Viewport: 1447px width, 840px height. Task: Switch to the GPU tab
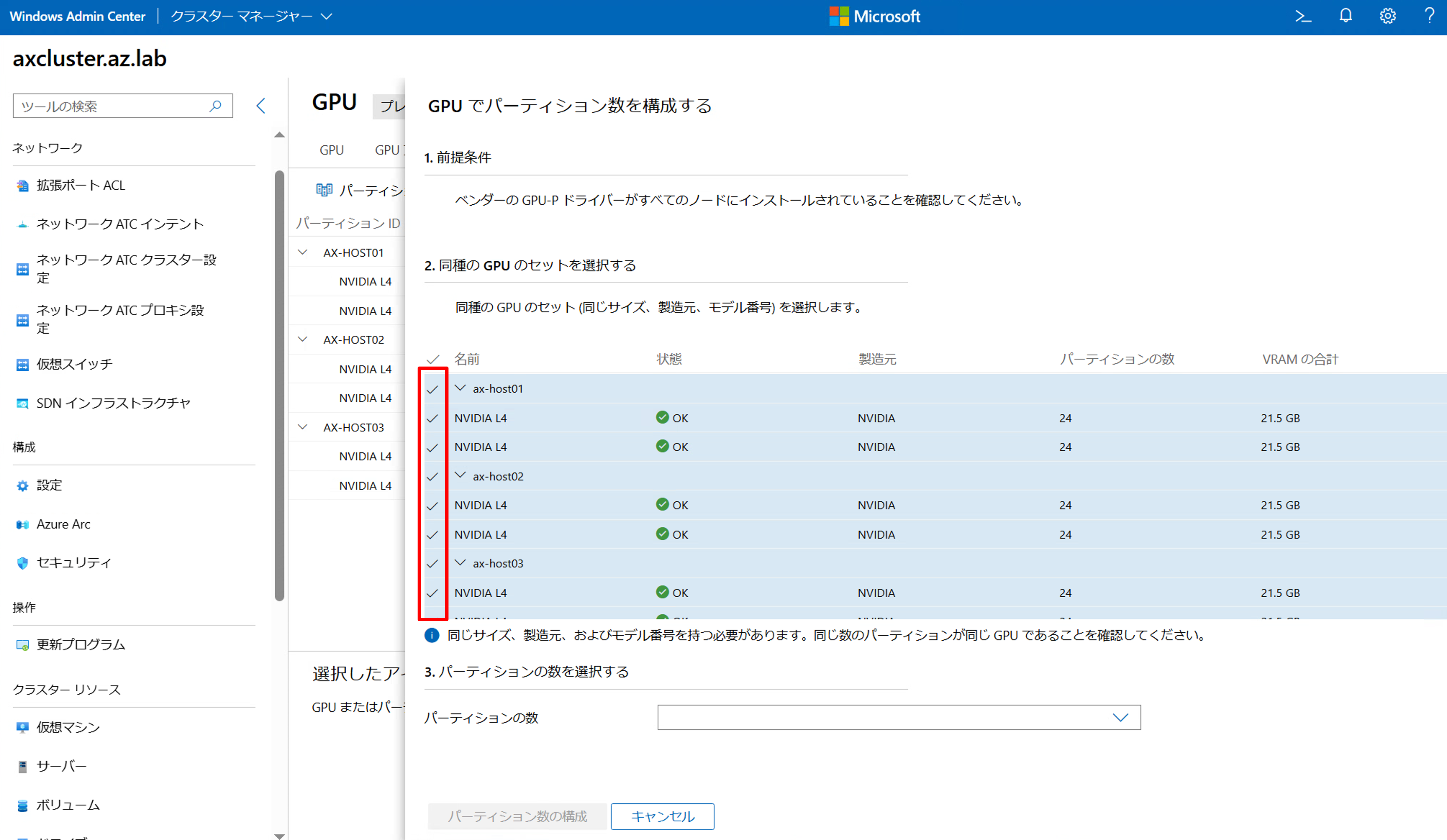331,150
